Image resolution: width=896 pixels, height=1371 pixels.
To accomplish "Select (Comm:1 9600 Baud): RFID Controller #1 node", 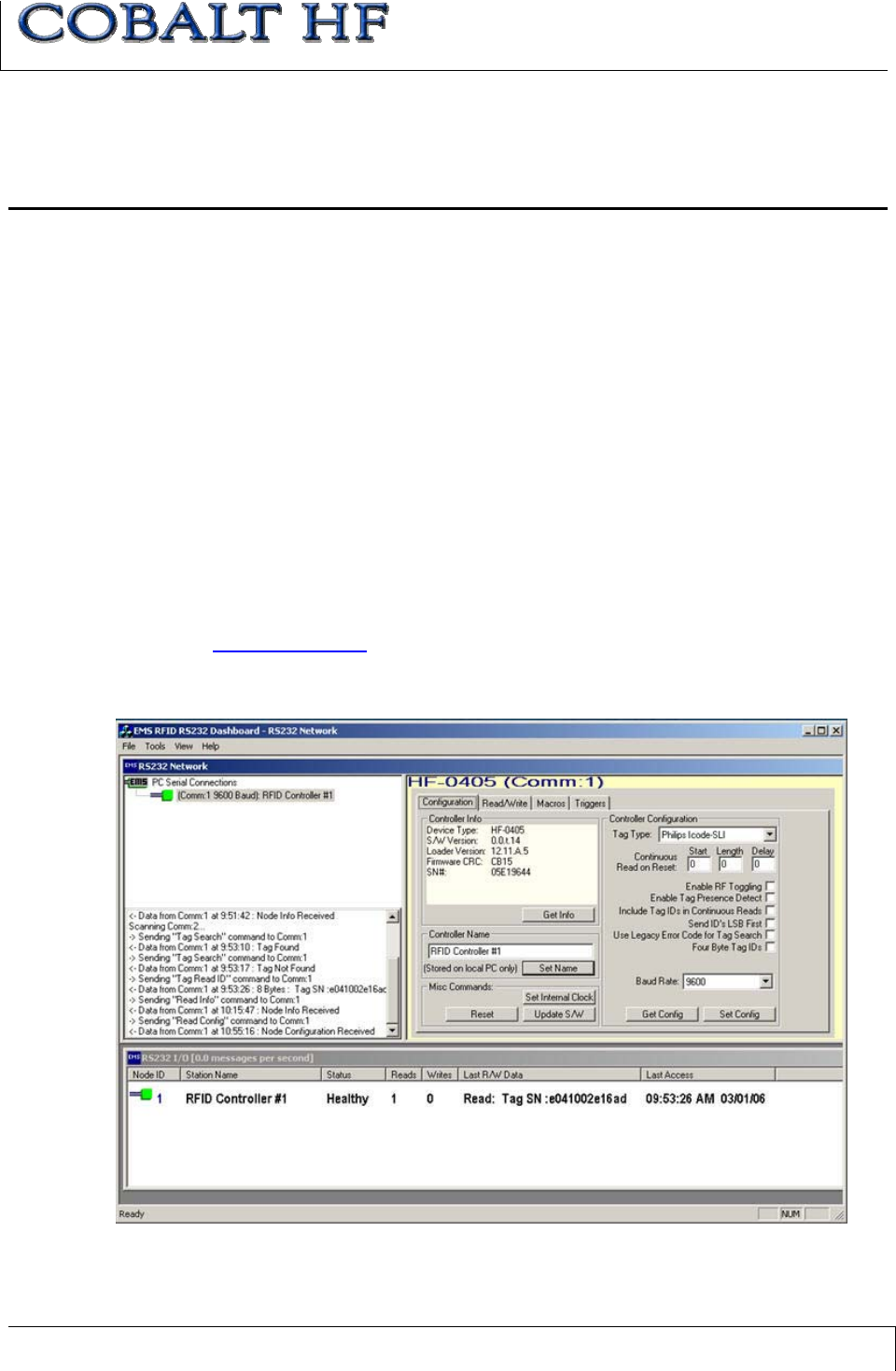I will click(x=255, y=796).
